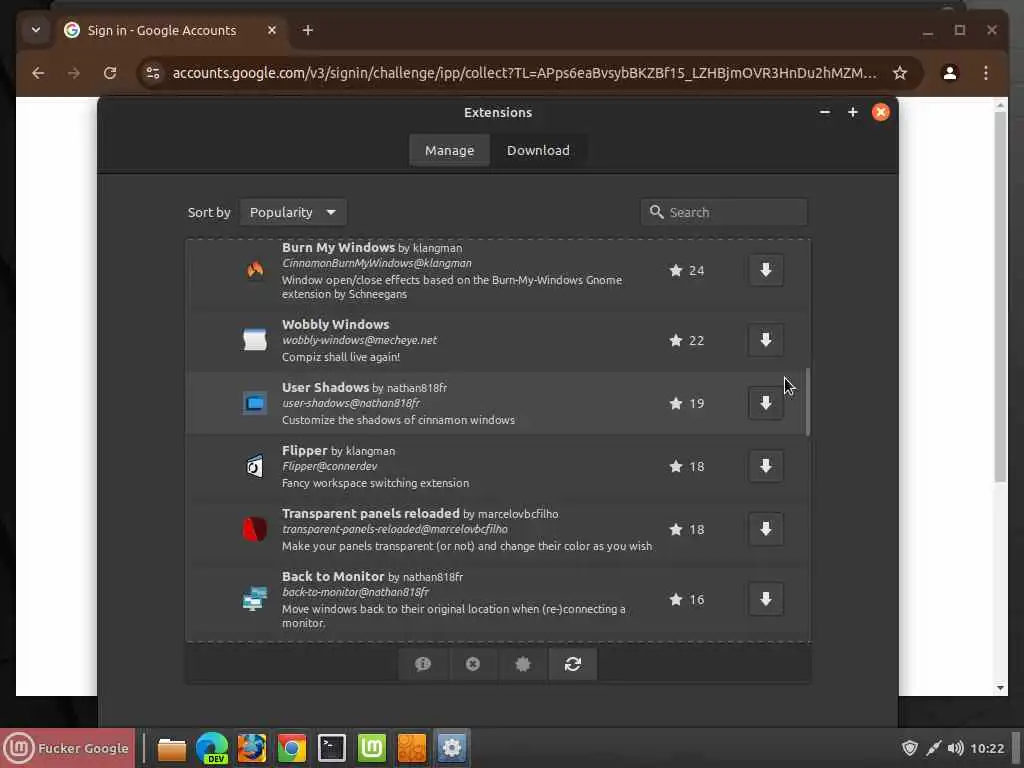1024x768 pixels.
Task: Click the Back to Monitor icon
Action: (x=255, y=599)
